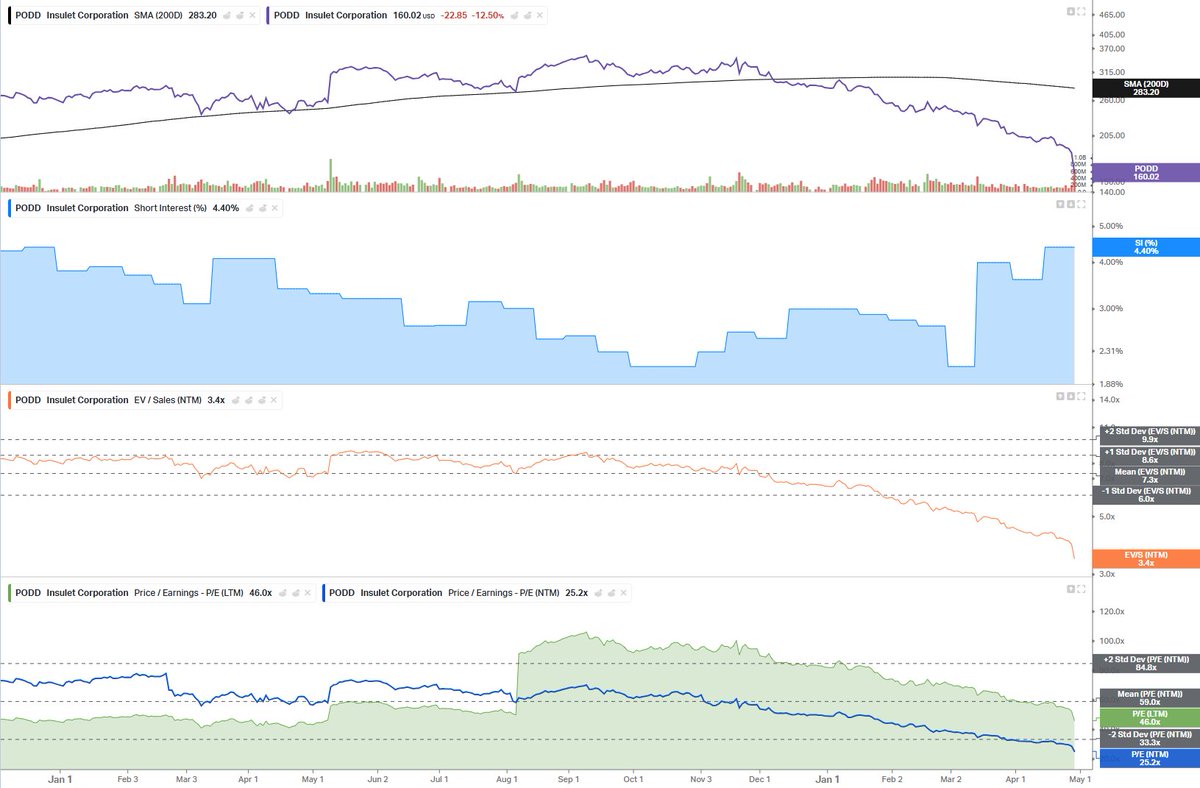
Task: Remove the Short Interest (%) series
Action: coord(275,208)
